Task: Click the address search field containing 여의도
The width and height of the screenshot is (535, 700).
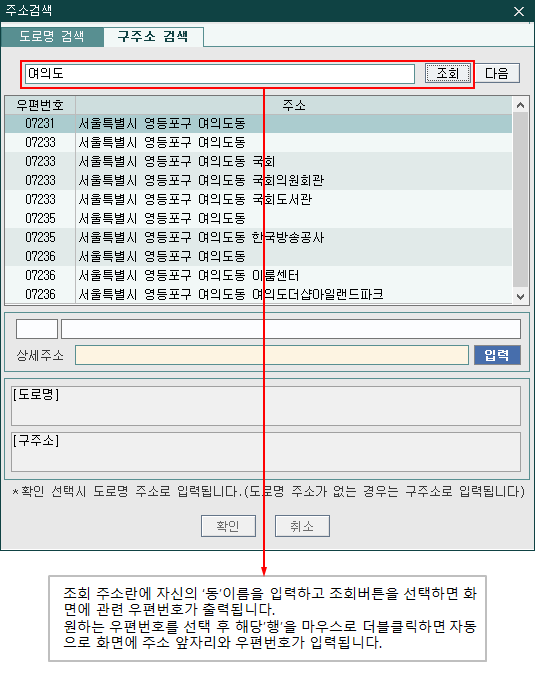Action: 220,74
